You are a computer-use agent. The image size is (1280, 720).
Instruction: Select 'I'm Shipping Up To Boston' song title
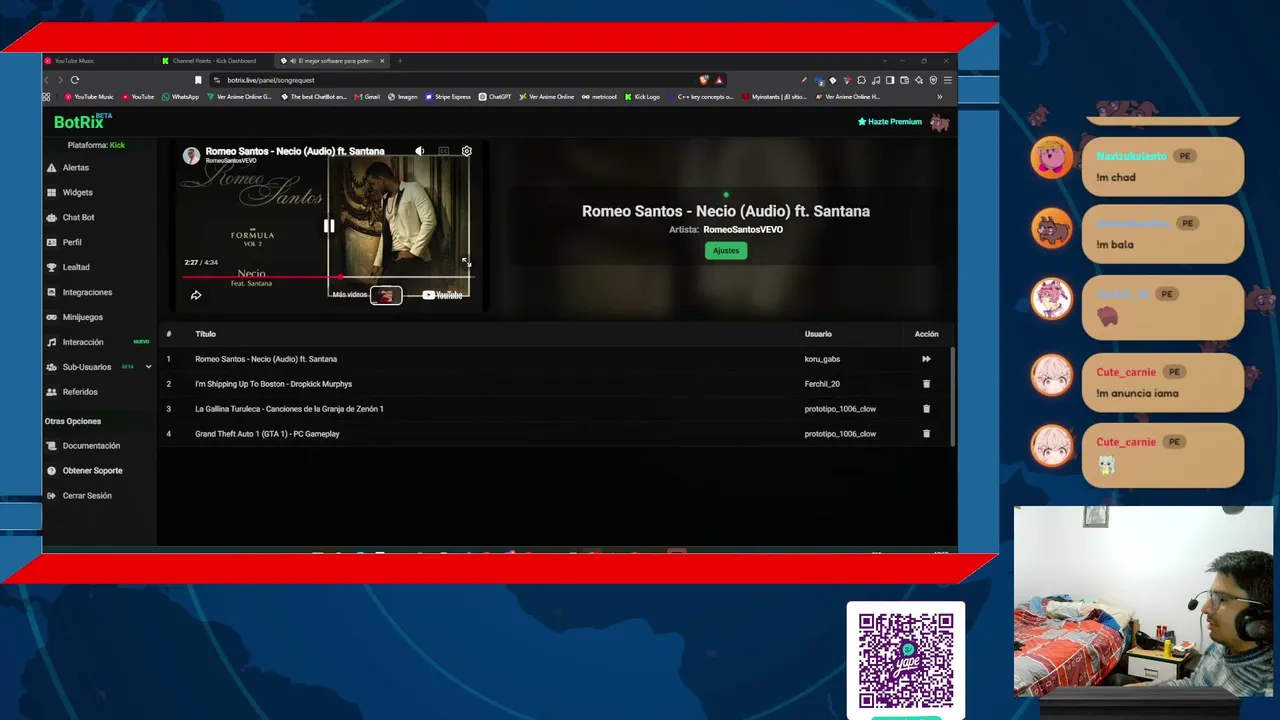click(273, 384)
